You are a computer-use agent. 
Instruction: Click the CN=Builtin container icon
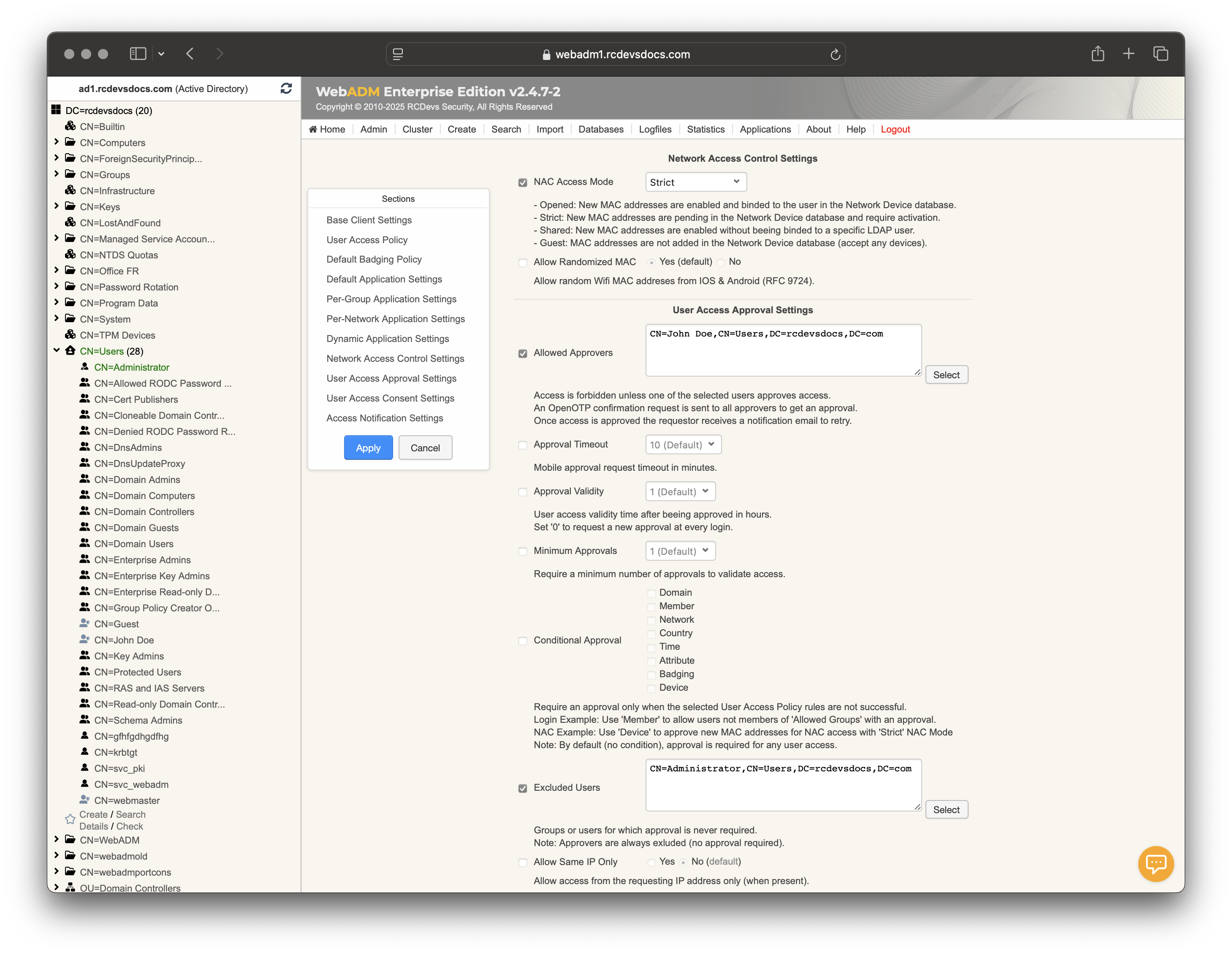(70, 126)
